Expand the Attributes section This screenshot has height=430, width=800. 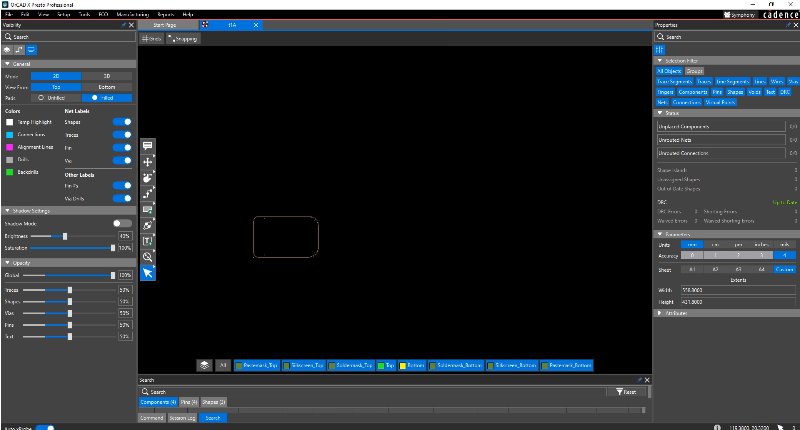point(659,313)
